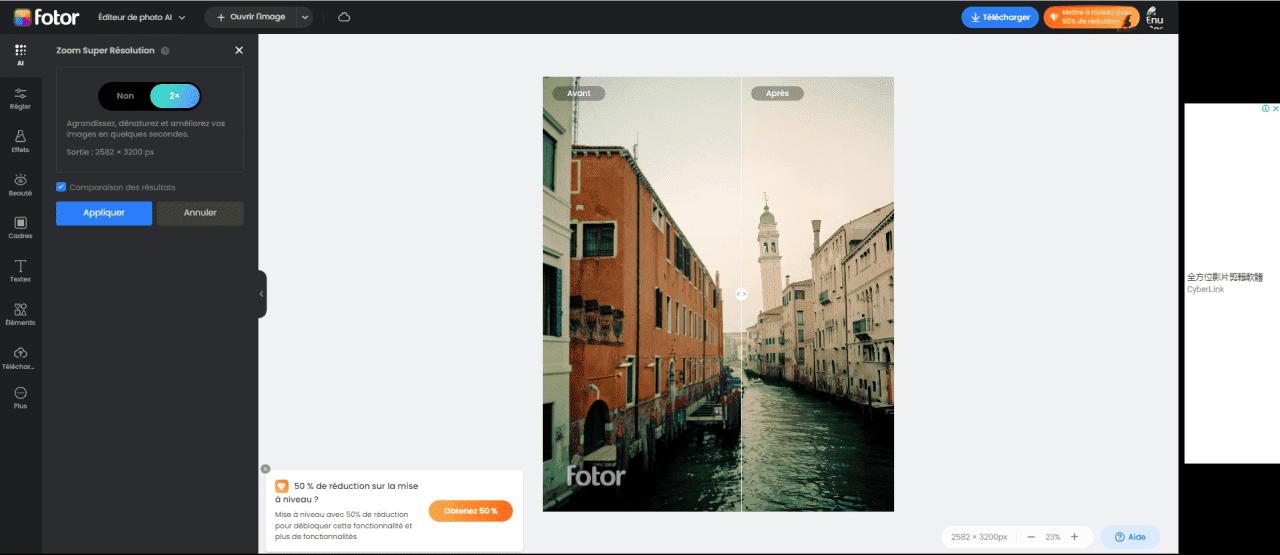Open the Éléments panel
1280x555 pixels.
click(20, 314)
